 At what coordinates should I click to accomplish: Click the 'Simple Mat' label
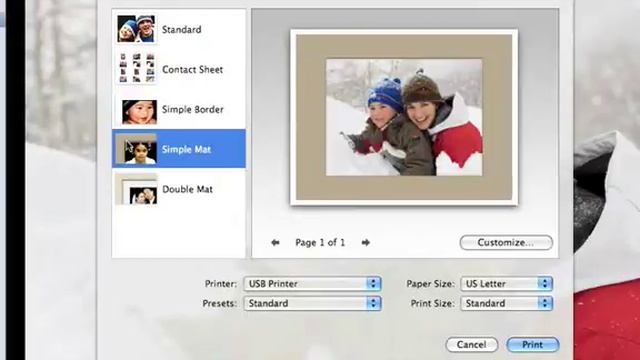[187, 149]
